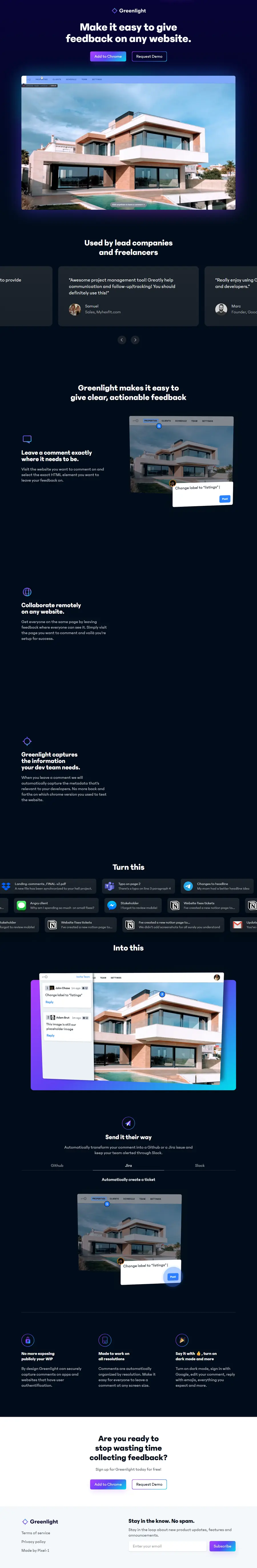Switch to the Slack tab
This screenshot has height=1568, width=257.
(200, 1166)
